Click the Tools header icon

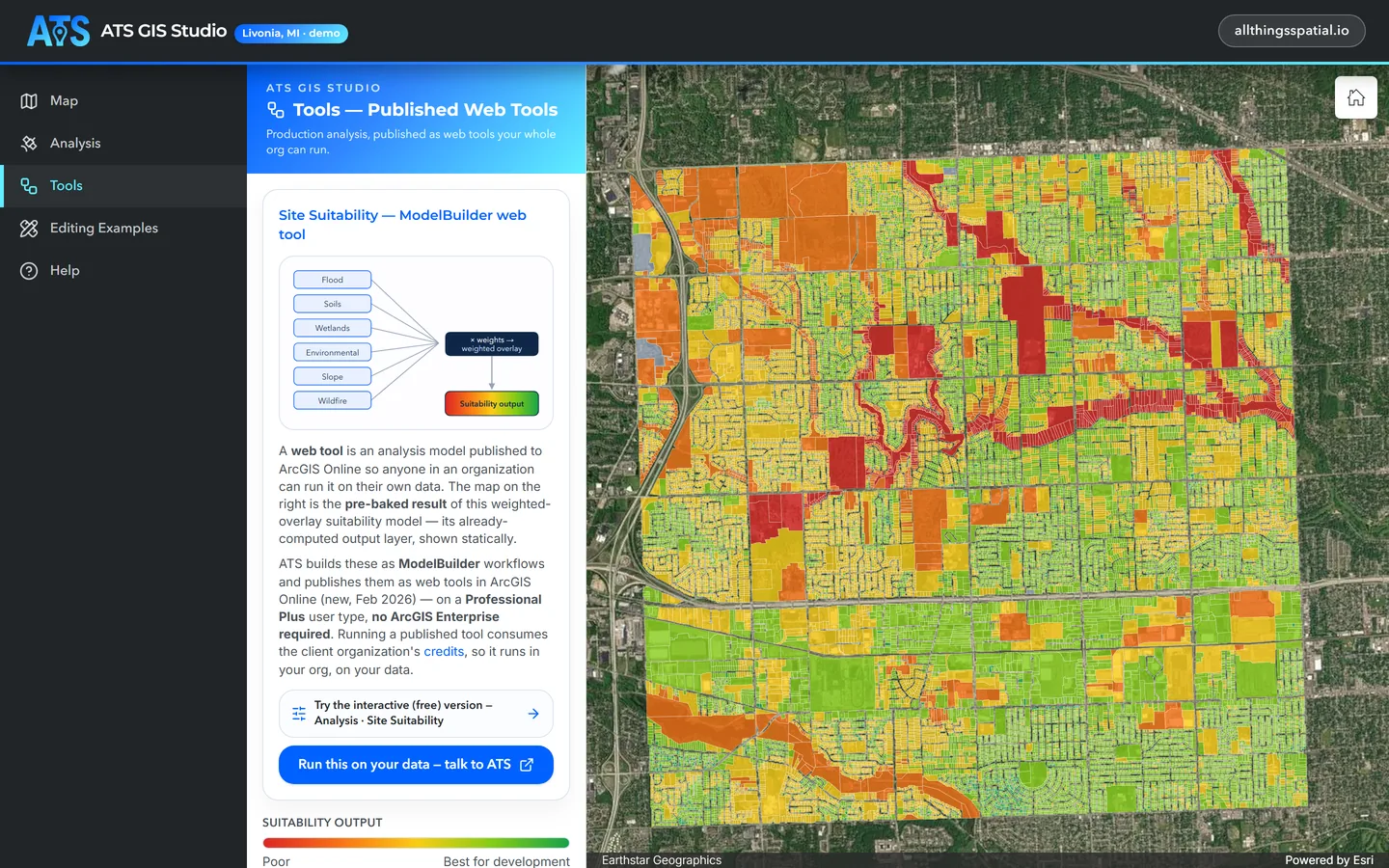click(x=276, y=110)
